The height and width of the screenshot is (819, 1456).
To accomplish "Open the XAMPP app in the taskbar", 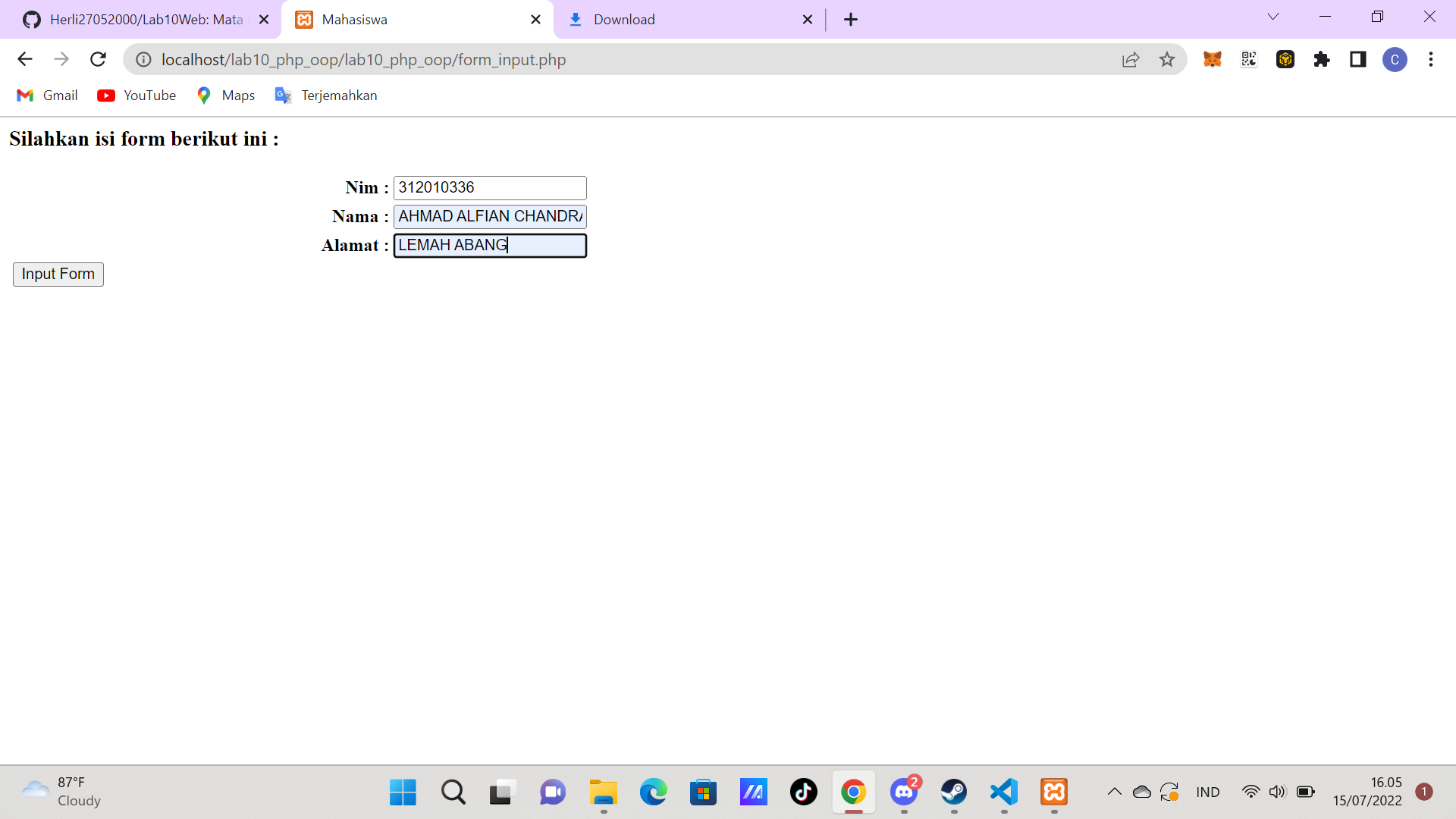I will (1054, 792).
